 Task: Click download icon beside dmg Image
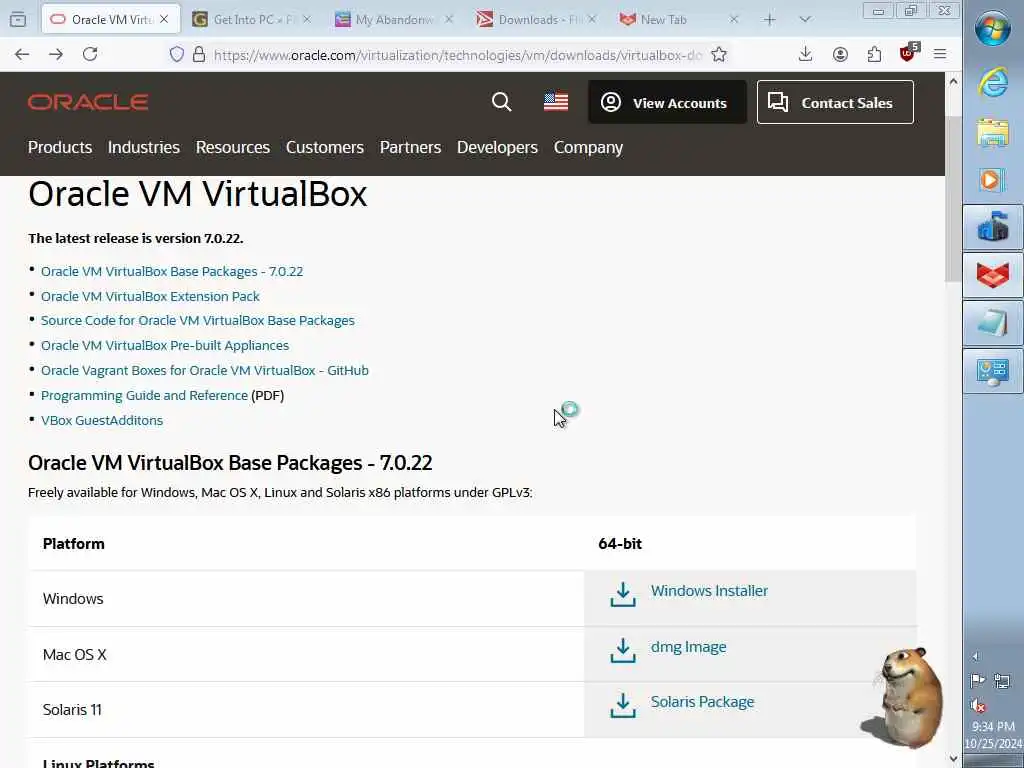(623, 650)
